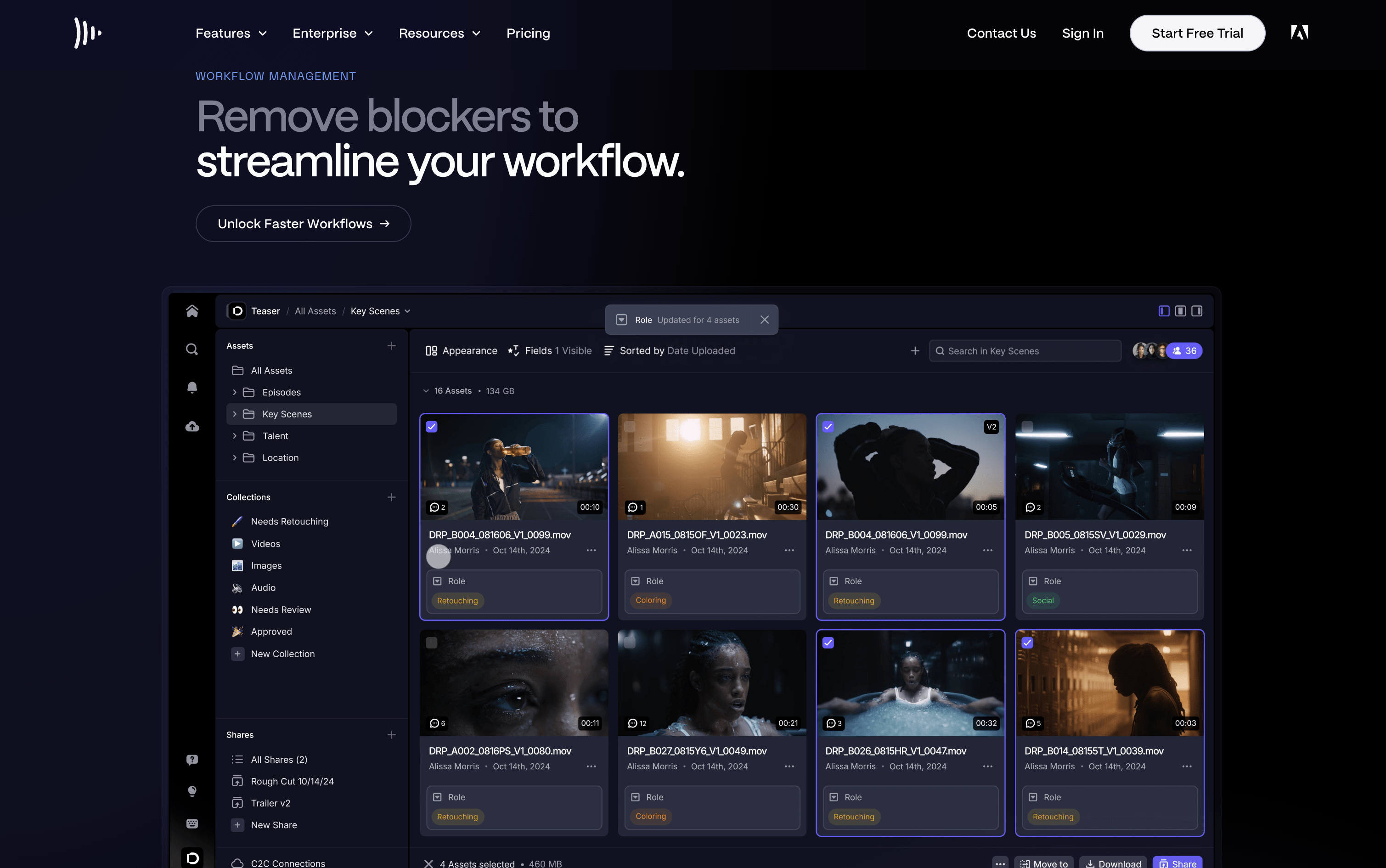Open the Pricing page

click(x=528, y=33)
